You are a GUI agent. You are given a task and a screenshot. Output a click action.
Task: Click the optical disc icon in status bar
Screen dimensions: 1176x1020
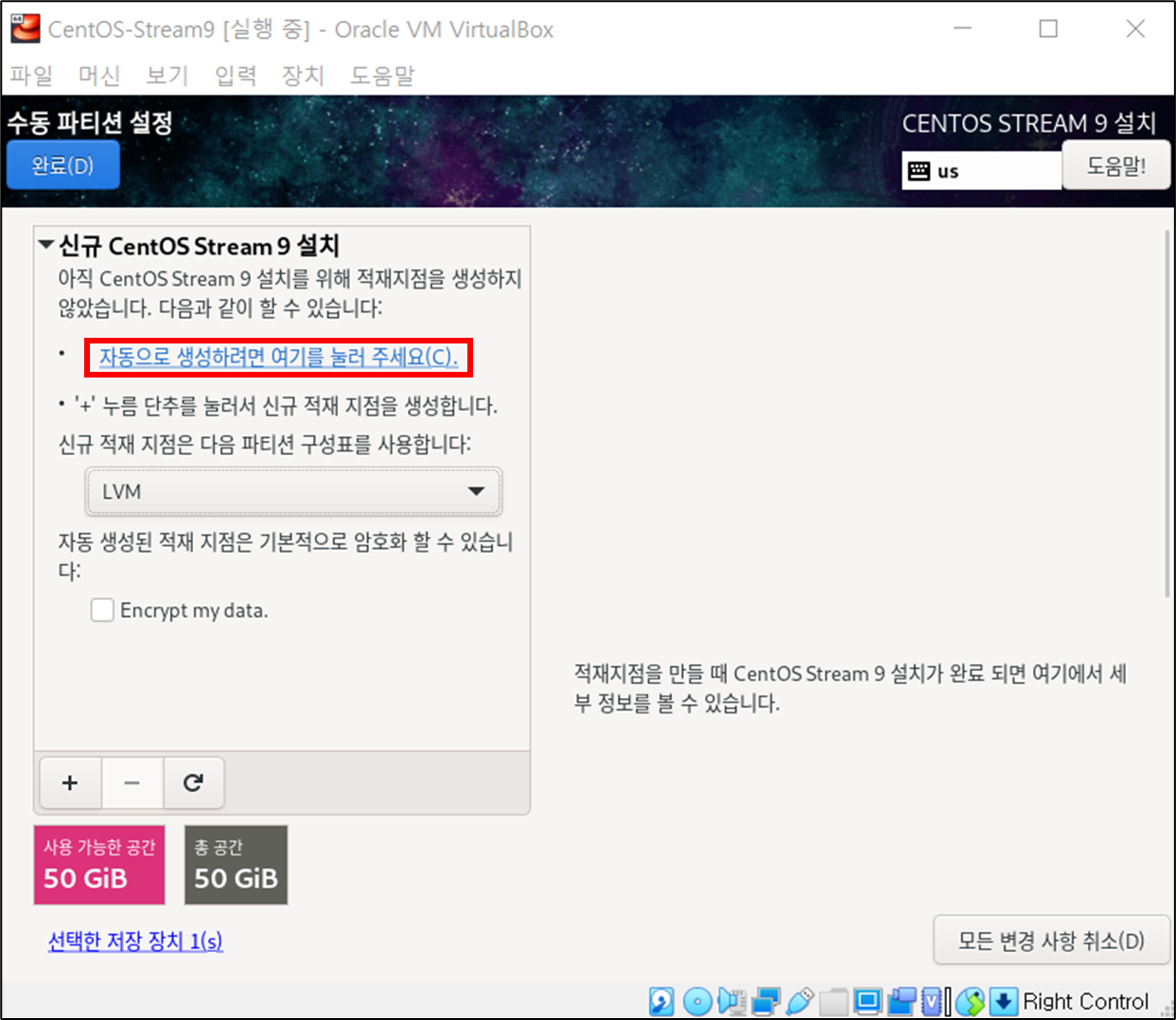click(697, 1001)
